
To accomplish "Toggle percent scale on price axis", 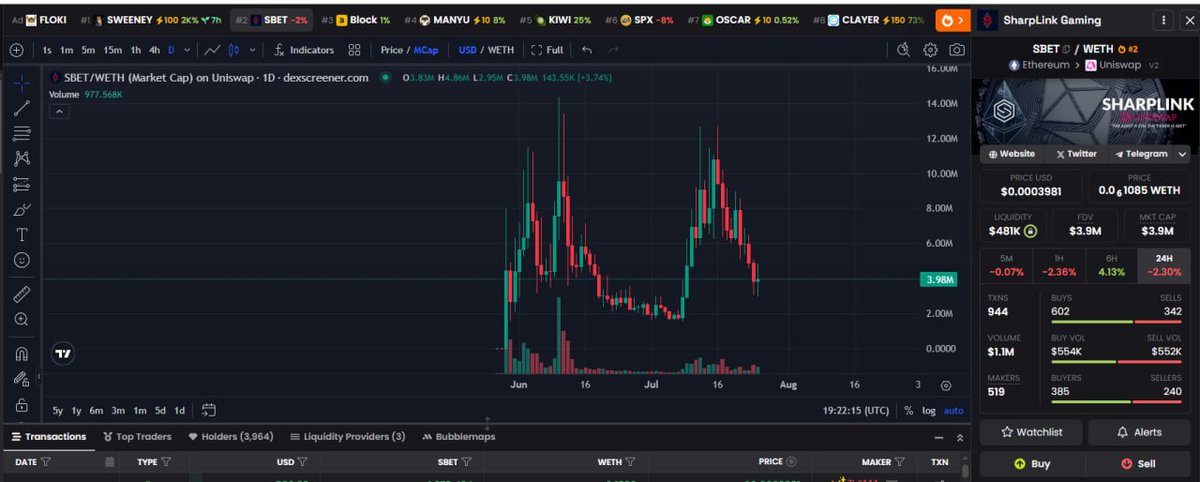I will coord(908,410).
